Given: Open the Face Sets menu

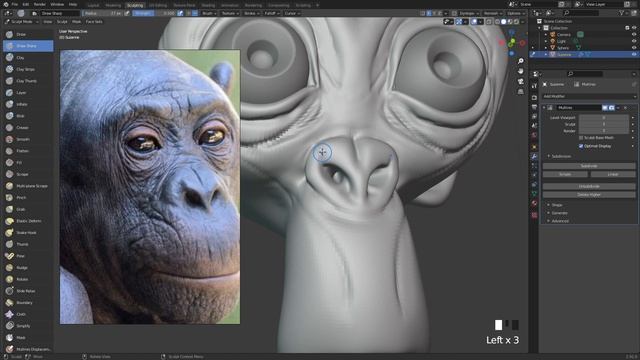Looking at the screenshot, I should [94, 22].
